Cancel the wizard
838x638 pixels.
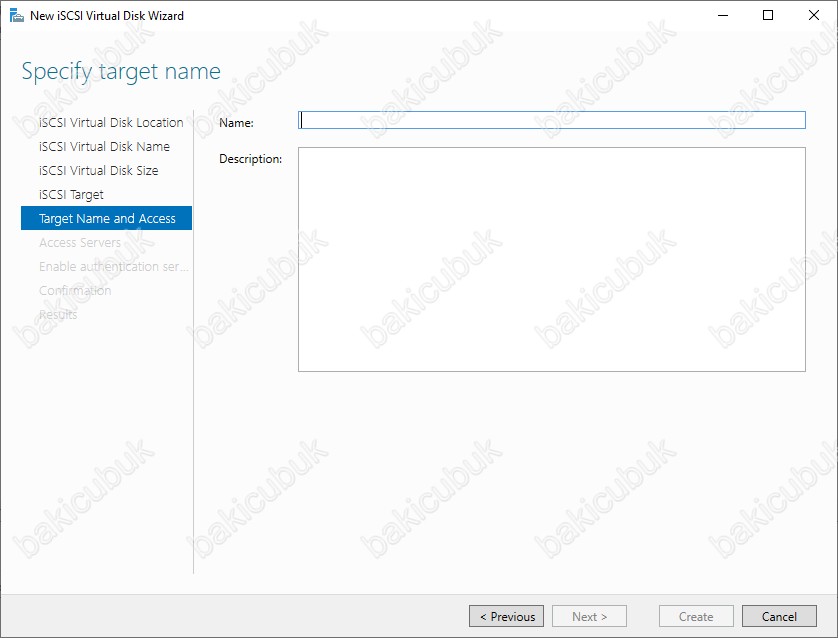click(x=779, y=616)
